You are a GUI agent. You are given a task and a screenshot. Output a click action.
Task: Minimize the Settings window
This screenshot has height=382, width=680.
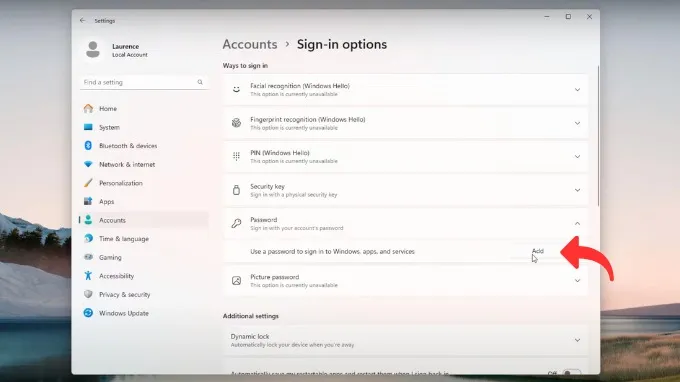tap(546, 16)
